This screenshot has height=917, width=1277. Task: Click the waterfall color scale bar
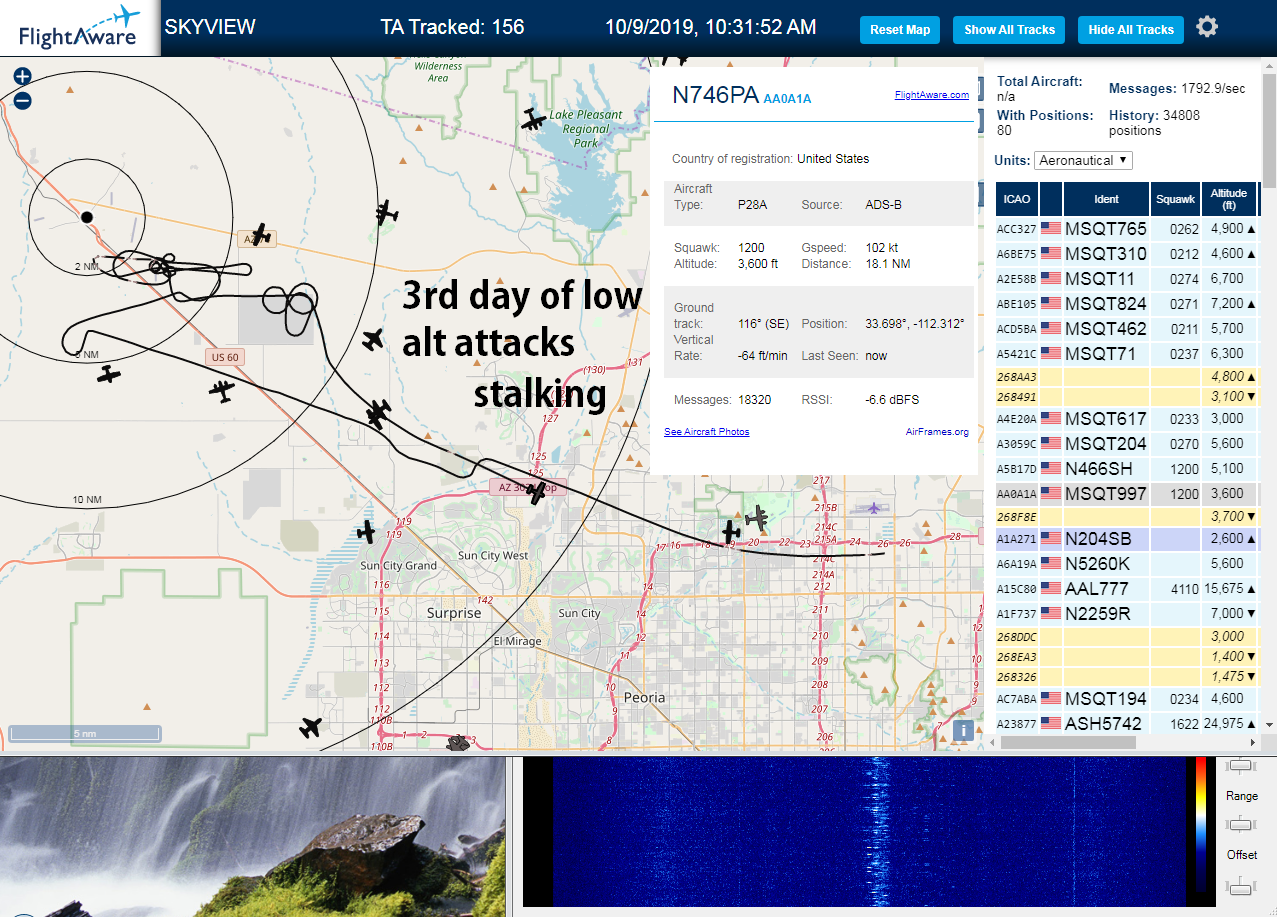click(x=1201, y=824)
